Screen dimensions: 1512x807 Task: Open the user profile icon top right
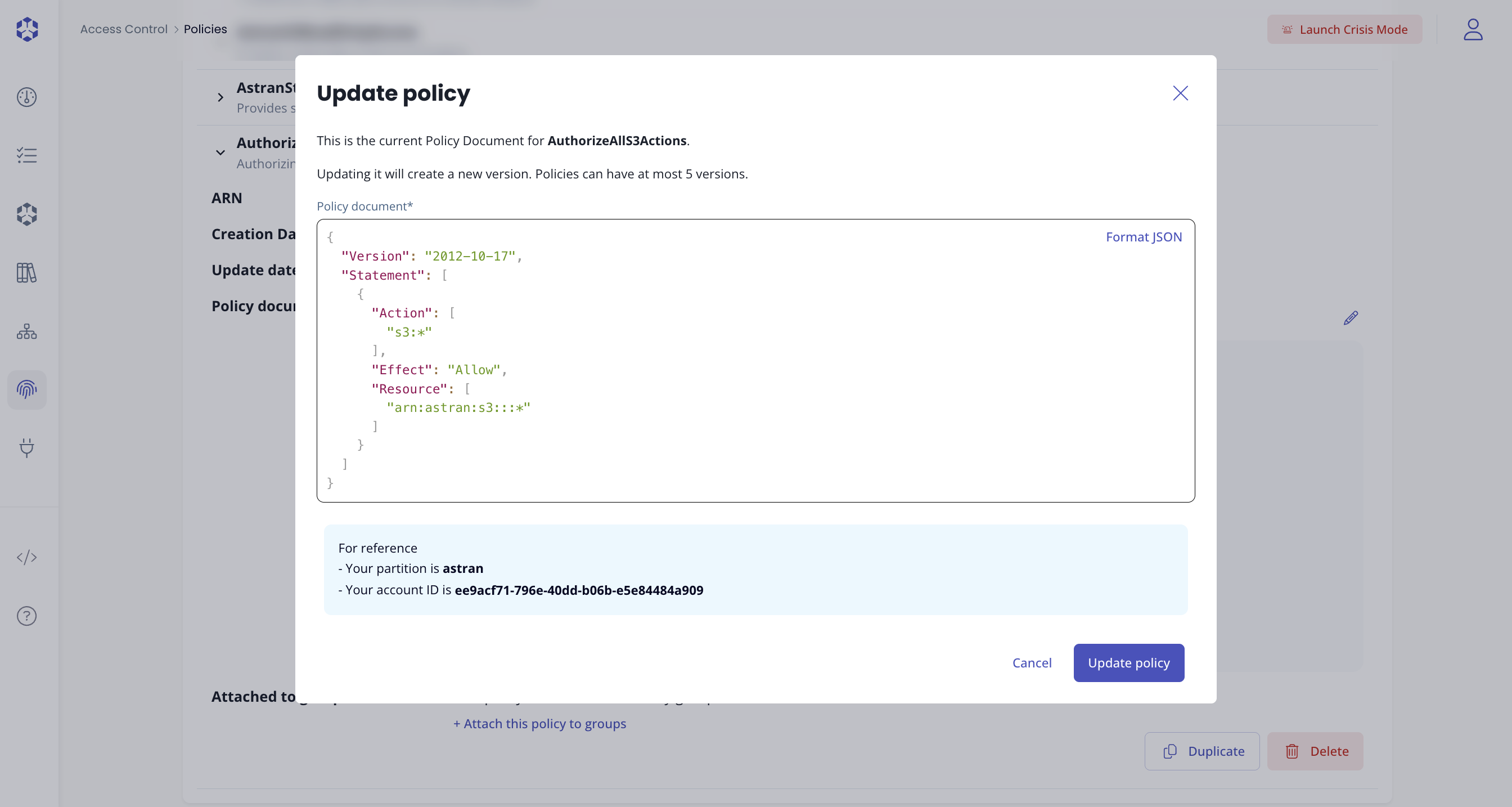1473,29
